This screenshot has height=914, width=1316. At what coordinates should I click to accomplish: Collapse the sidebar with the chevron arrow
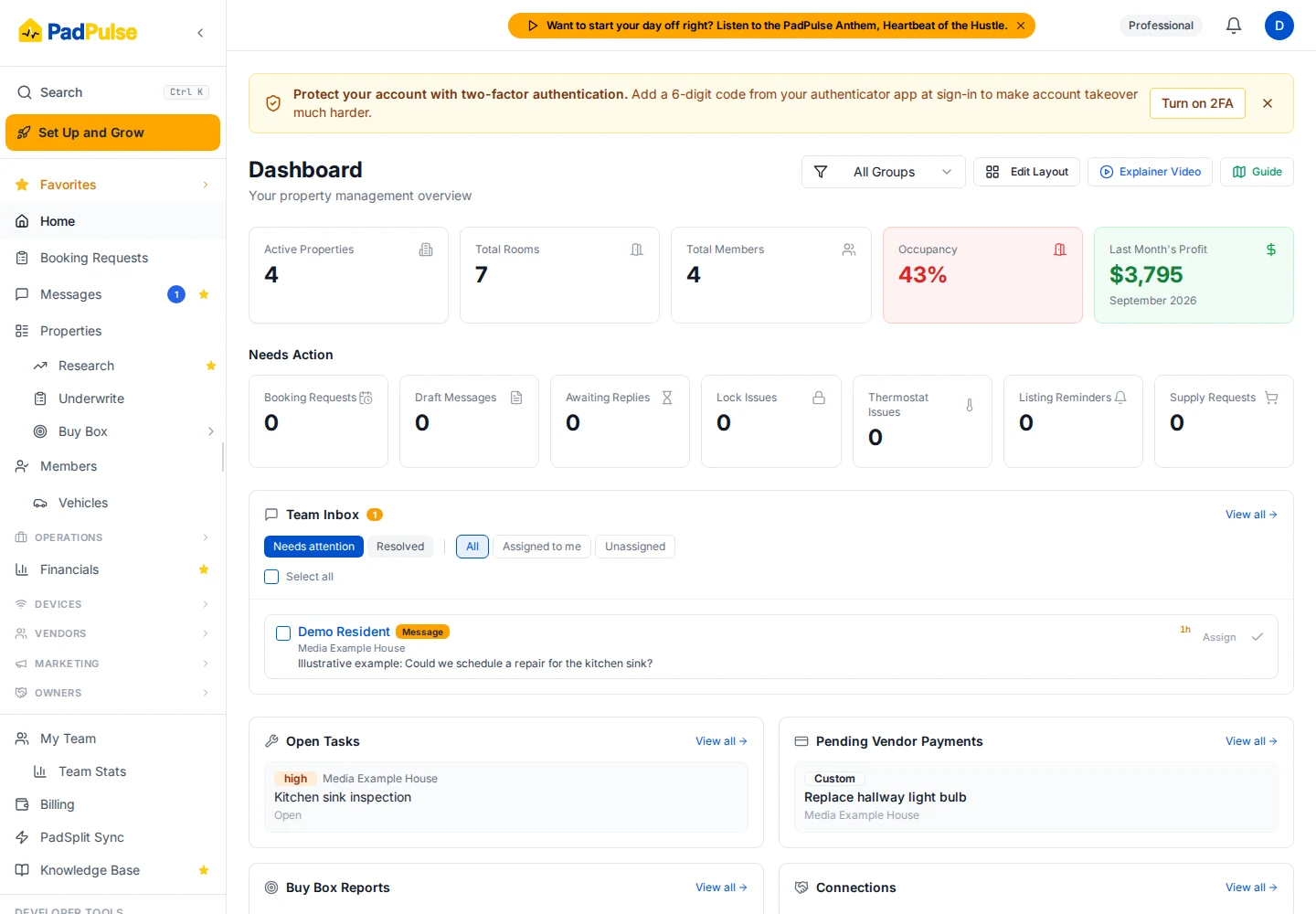[200, 33]
